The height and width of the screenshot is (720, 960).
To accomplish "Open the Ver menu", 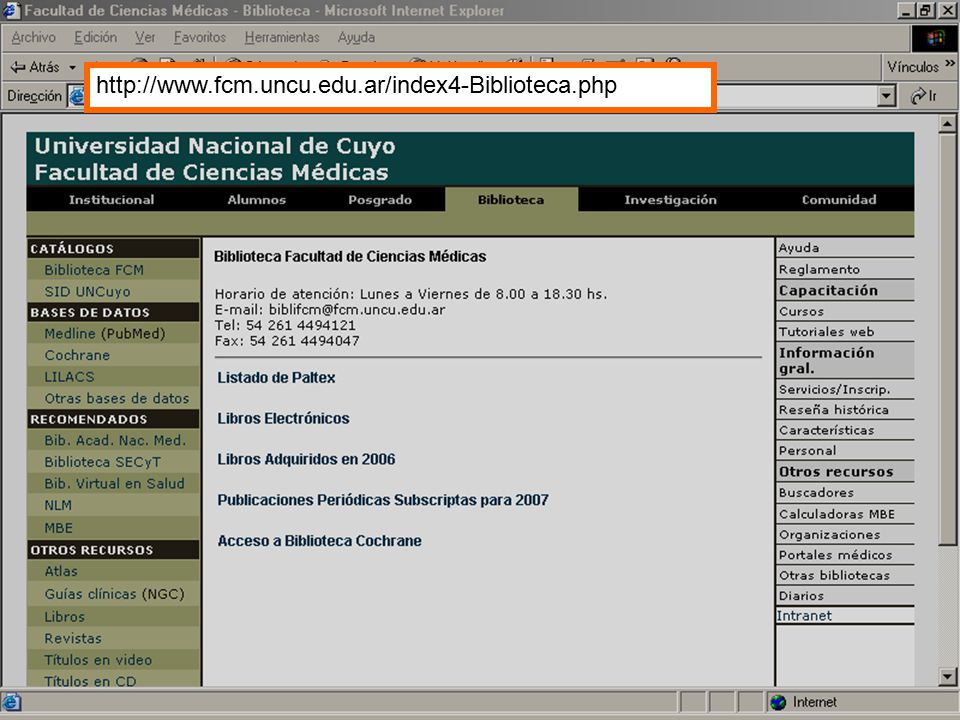I will point(145,37).
